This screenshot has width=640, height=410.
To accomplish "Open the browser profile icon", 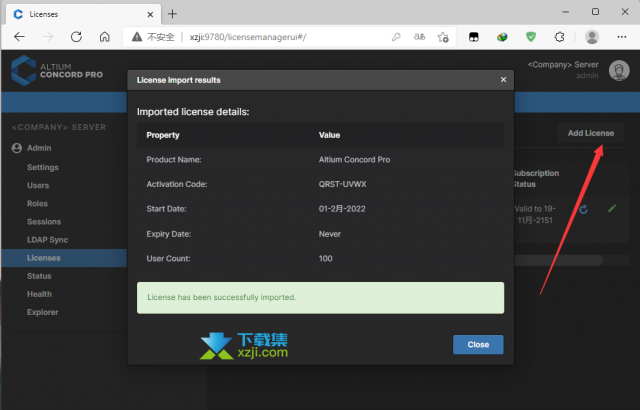I will [x=592, y=37].
